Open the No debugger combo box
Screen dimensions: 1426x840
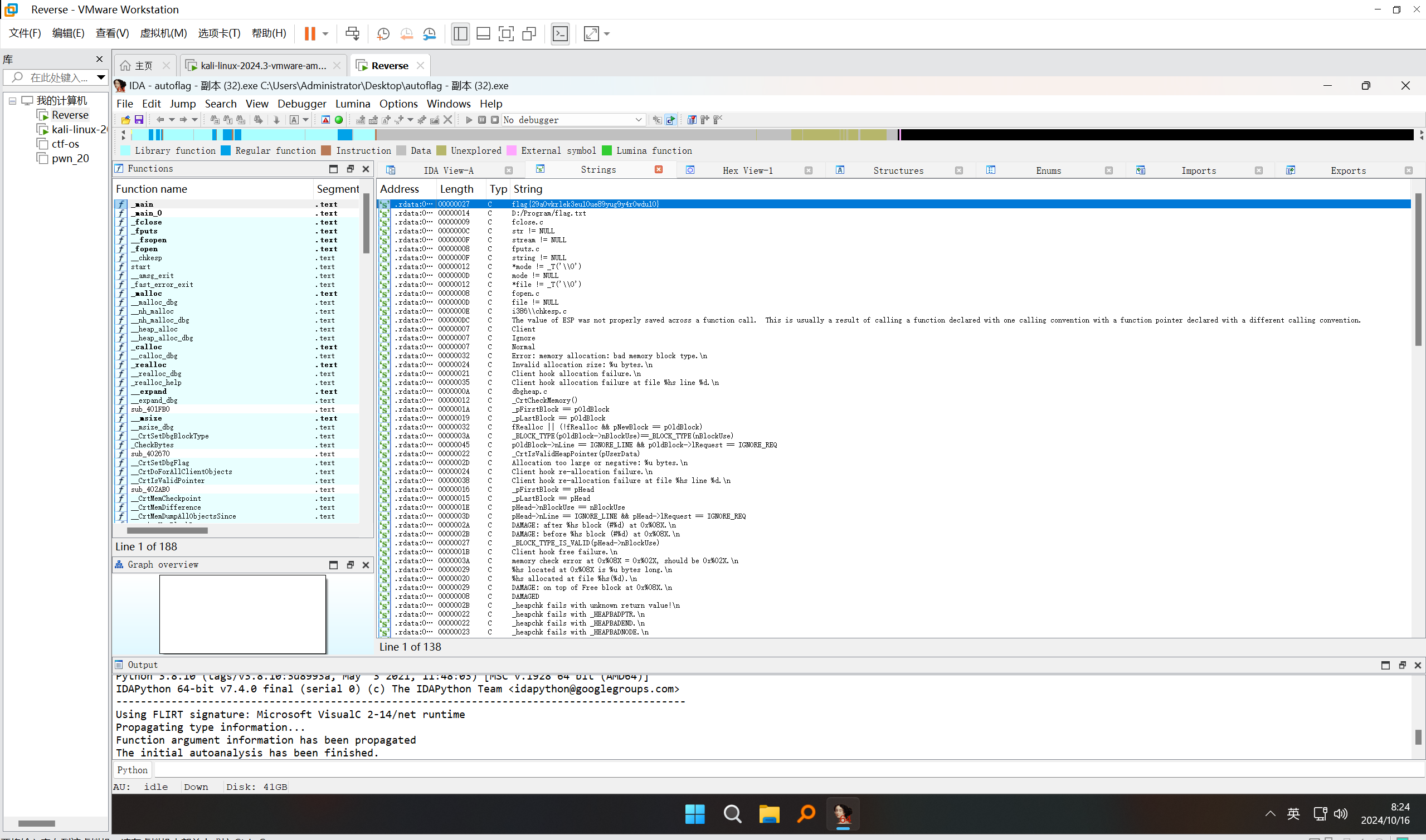573,119
